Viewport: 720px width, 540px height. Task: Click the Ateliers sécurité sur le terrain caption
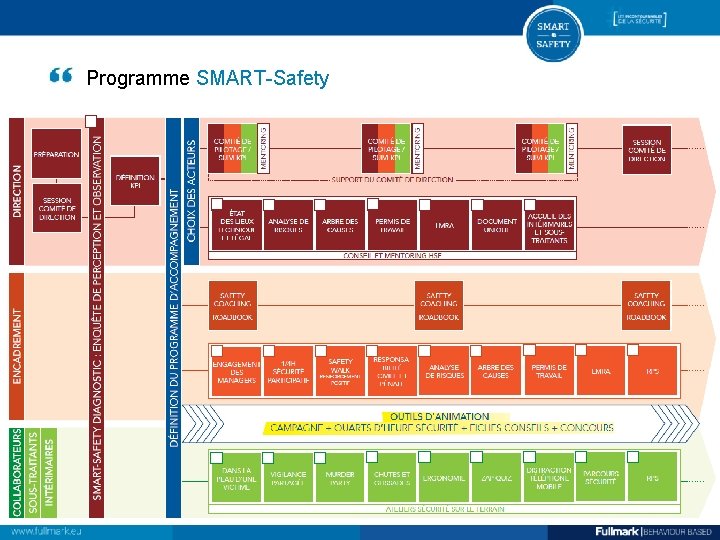coord(444,509)
